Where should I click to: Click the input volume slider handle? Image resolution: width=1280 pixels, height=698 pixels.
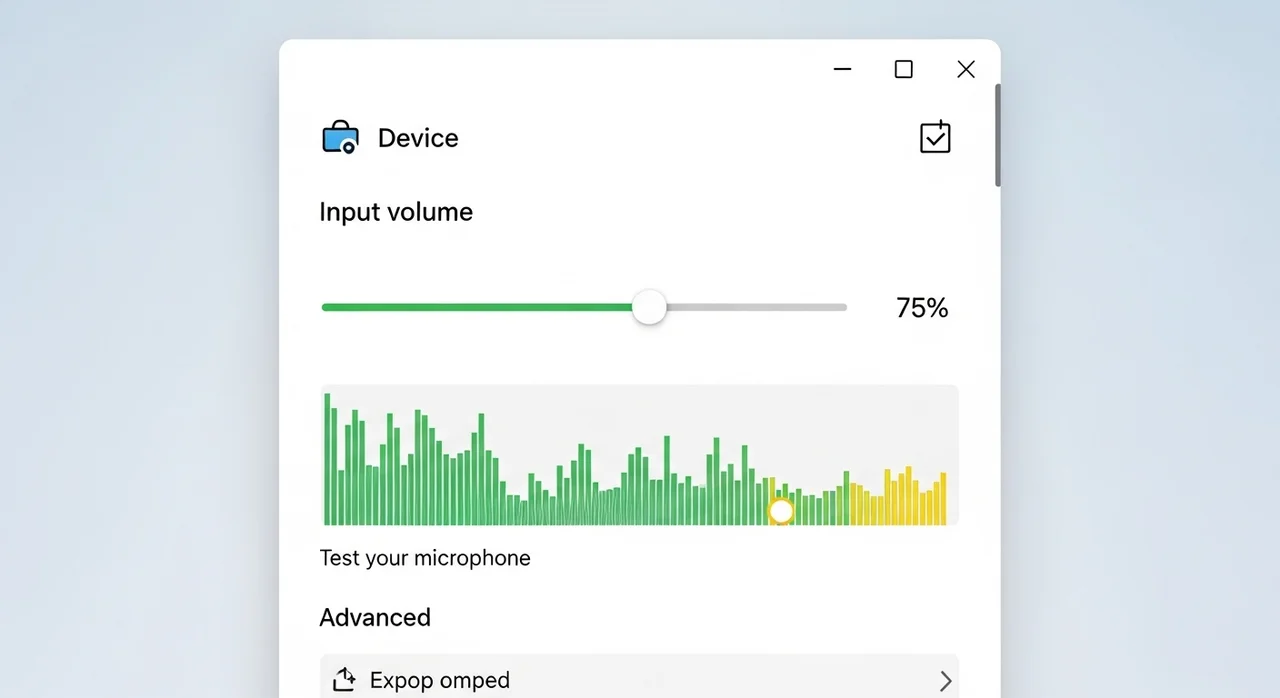[x=649, y=307]
